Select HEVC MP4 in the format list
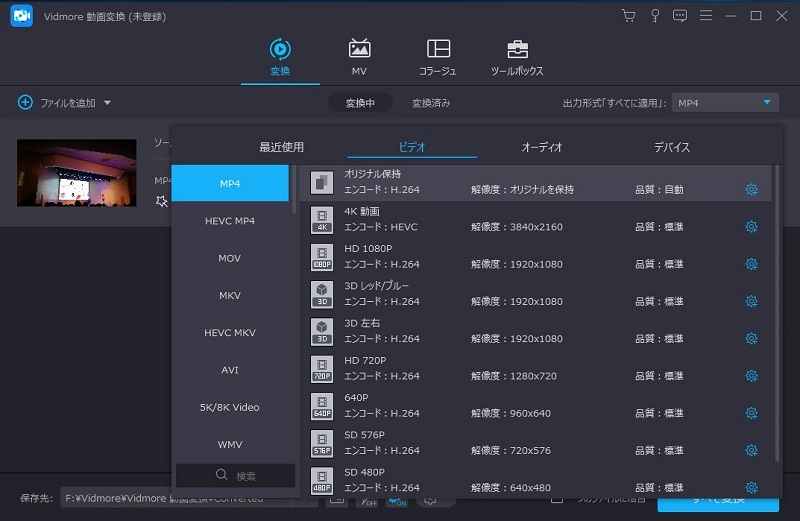This screenshot has width=800, height=521. click(x=230, y=221)
